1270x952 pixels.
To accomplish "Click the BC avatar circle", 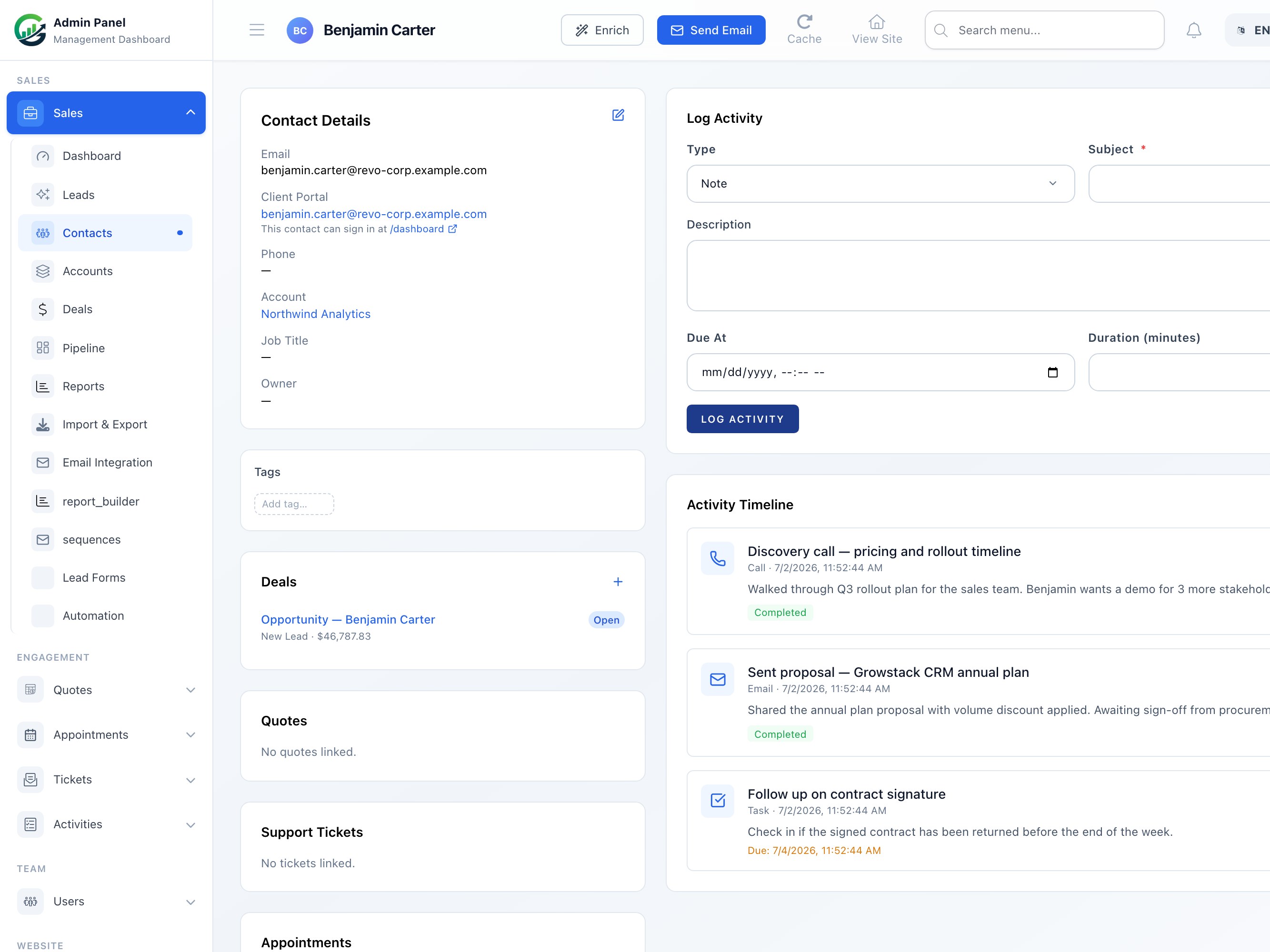I will click(x=300, y=30).
